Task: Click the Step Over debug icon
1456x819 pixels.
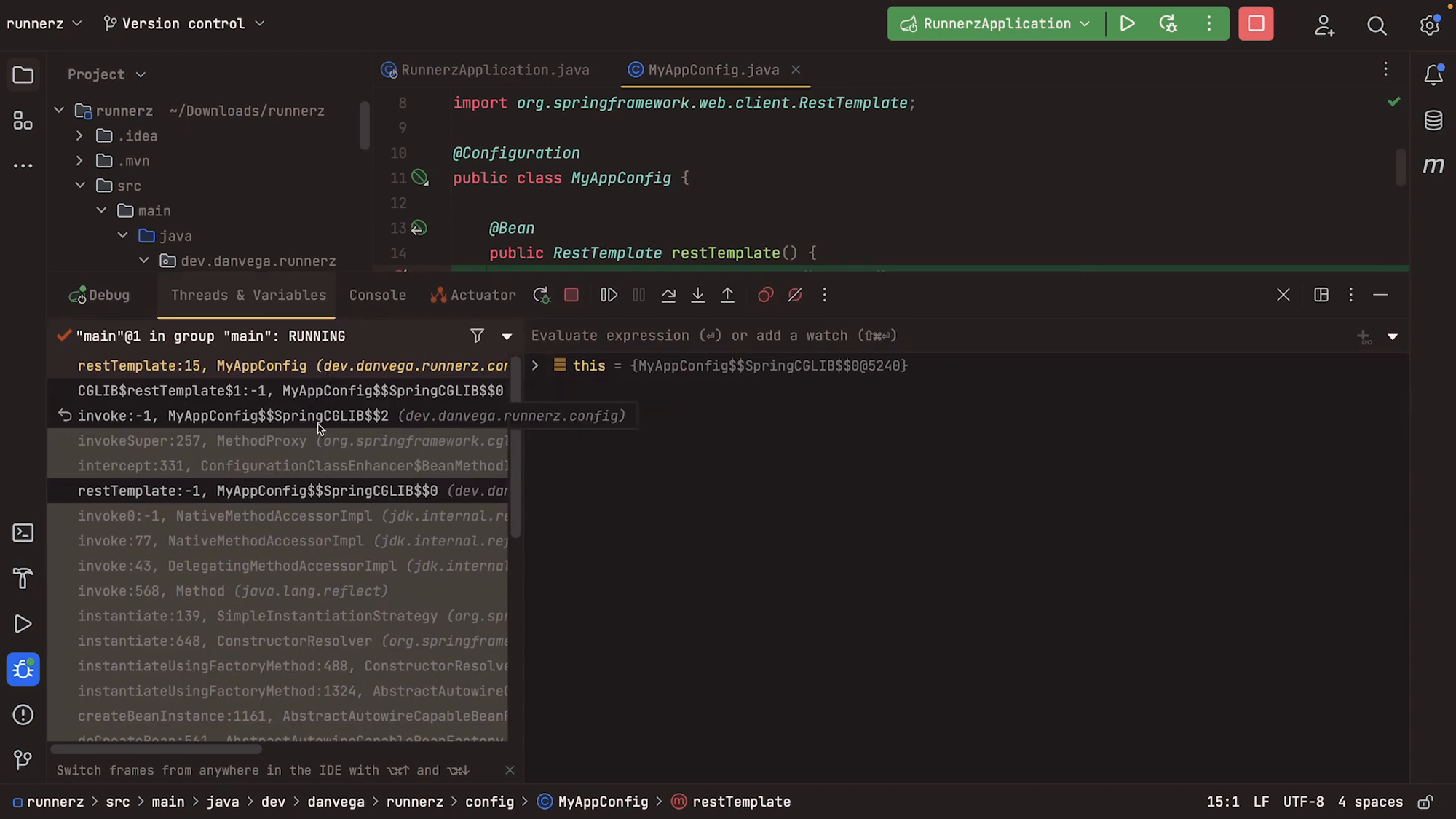Action: [668, 295]
